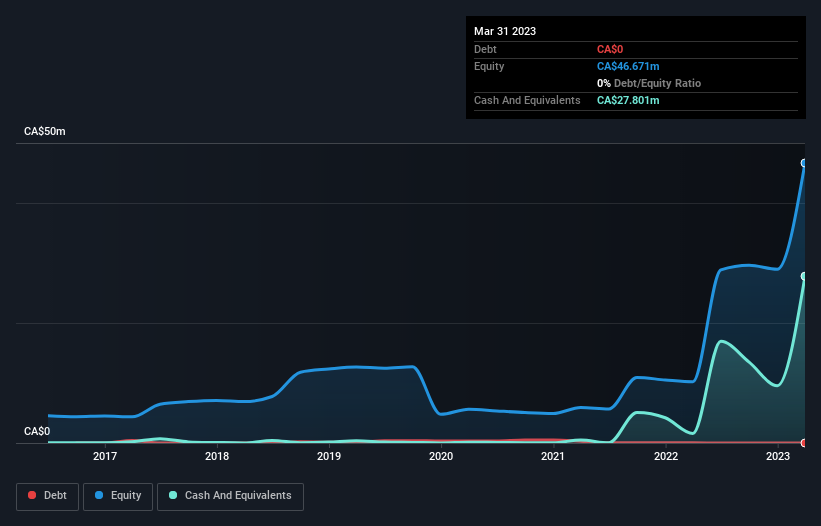Click the 2023 x-axis label
Viewport: 821px width, 526px height.
coord(778,456)
